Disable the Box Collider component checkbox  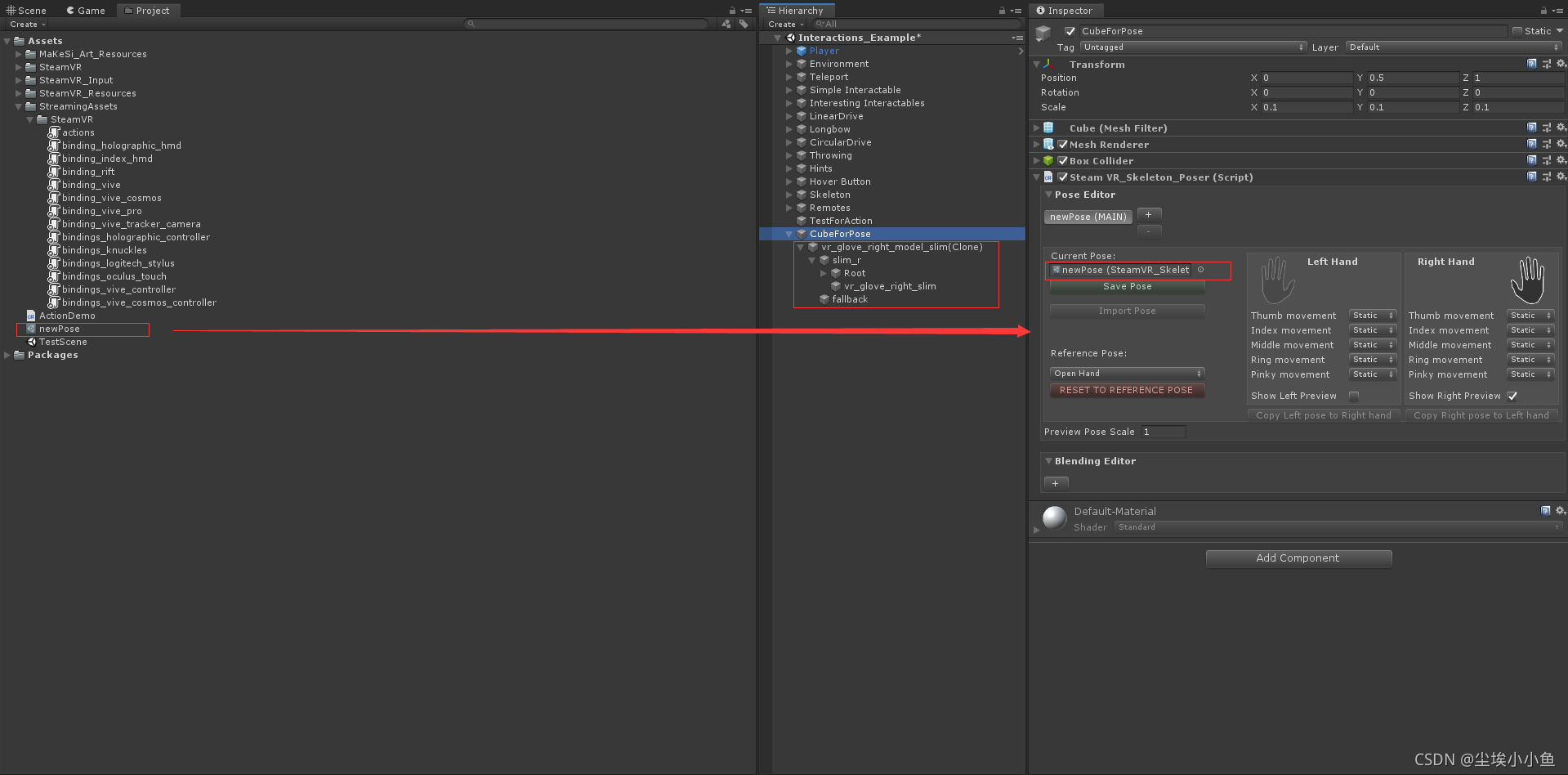click(x=1063, y=160)
